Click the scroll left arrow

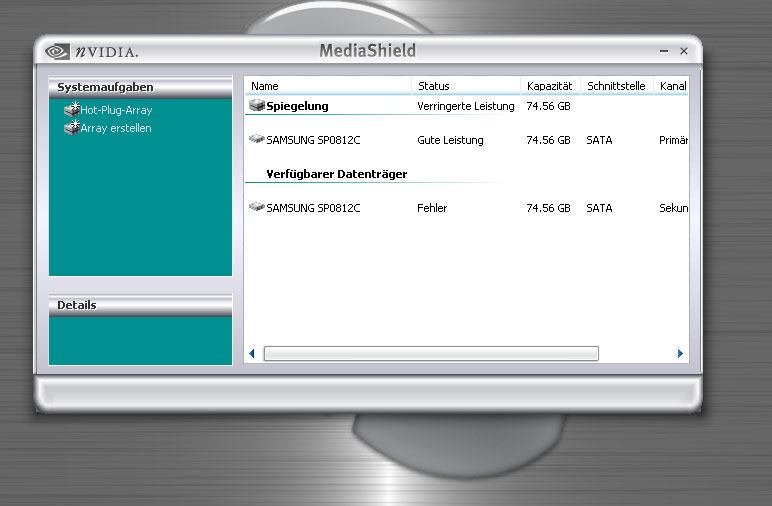[x=252, y=353]
